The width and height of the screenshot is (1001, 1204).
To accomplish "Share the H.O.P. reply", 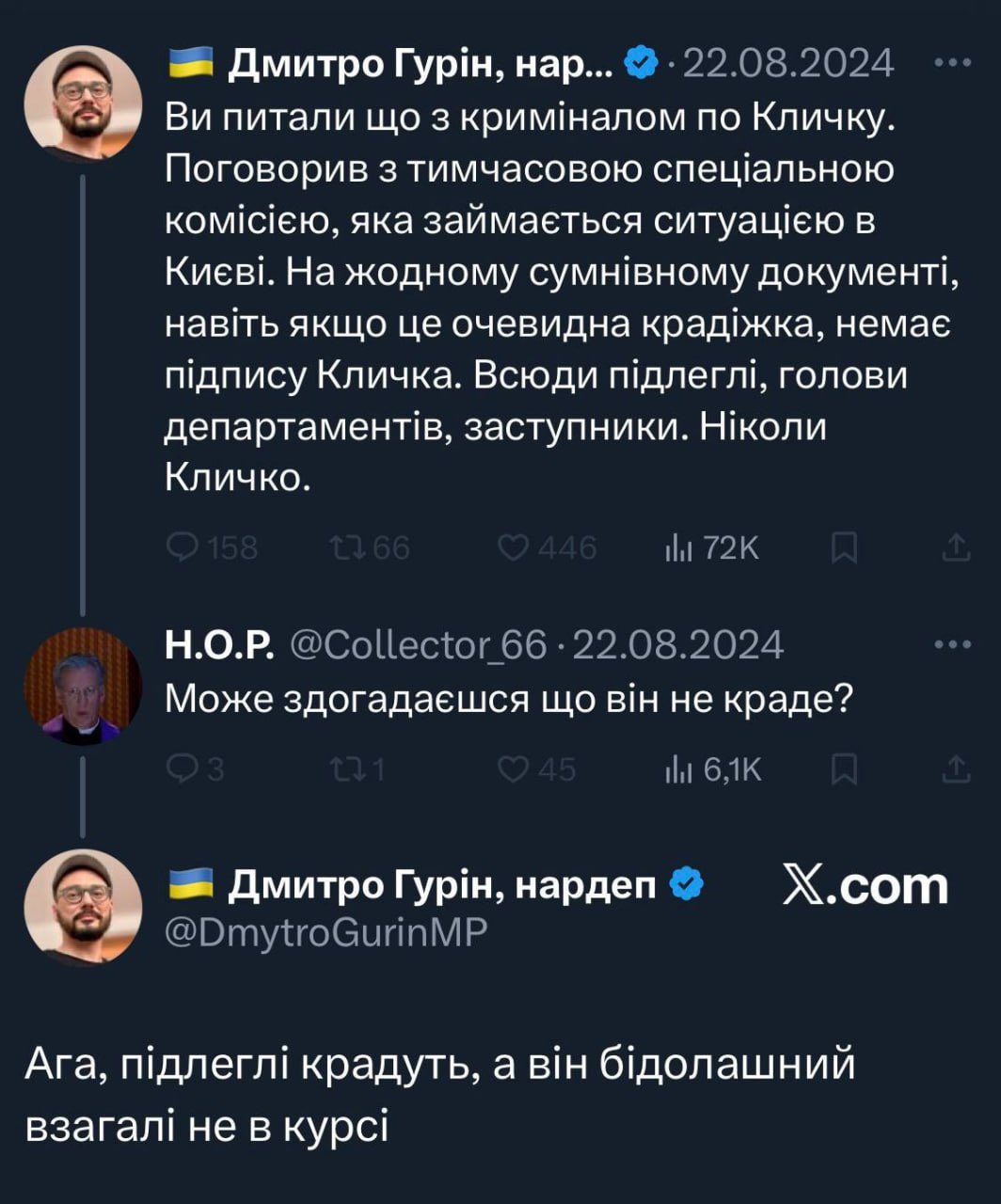I will click(x=956, y=769).
